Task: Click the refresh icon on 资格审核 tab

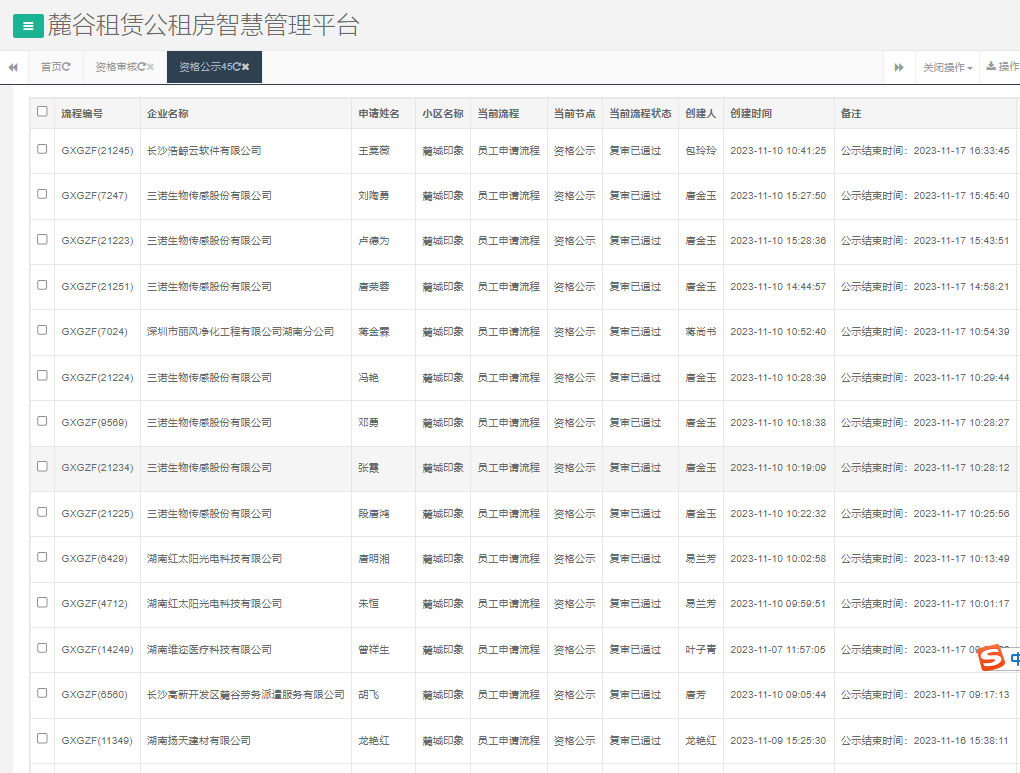Action: point(141,67)
